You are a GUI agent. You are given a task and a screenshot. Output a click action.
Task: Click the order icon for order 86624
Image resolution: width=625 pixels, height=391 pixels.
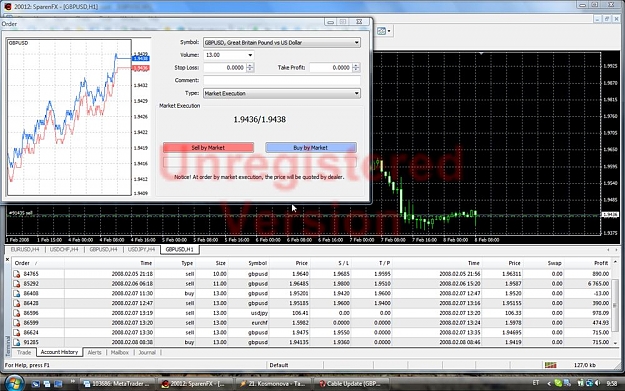point(17,332)
